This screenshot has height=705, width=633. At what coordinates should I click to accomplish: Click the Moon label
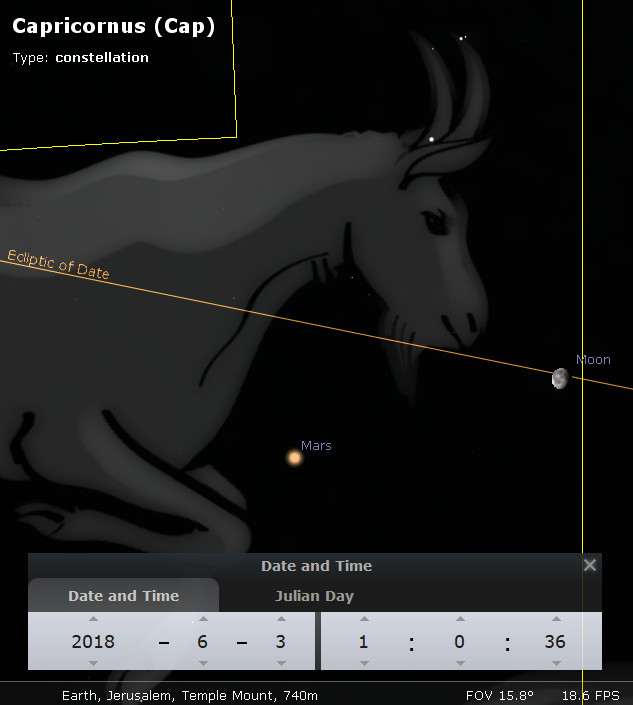(593, 360)
